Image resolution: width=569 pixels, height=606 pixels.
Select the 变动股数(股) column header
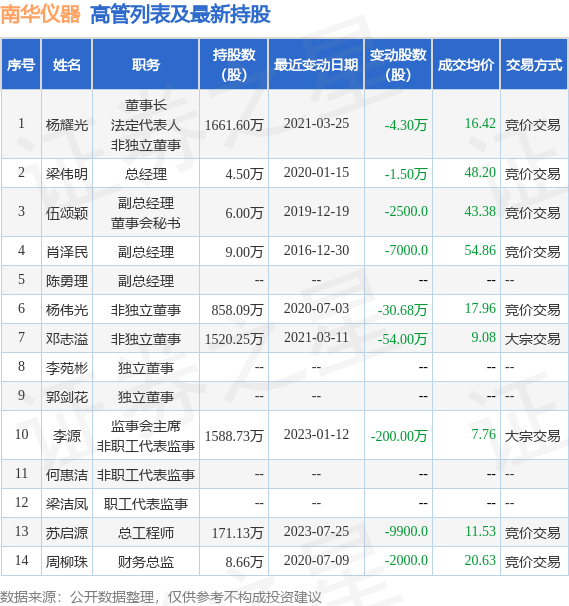coord(398,65)
